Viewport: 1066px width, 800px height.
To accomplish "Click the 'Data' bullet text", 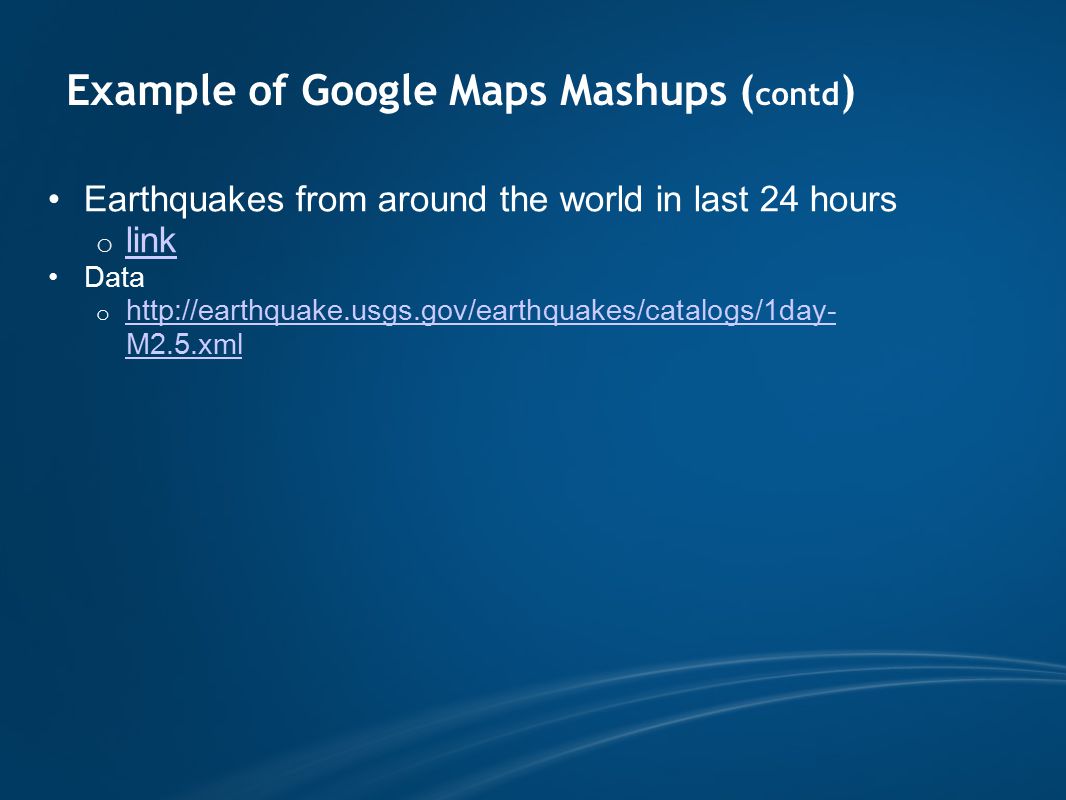I will 114,277.
